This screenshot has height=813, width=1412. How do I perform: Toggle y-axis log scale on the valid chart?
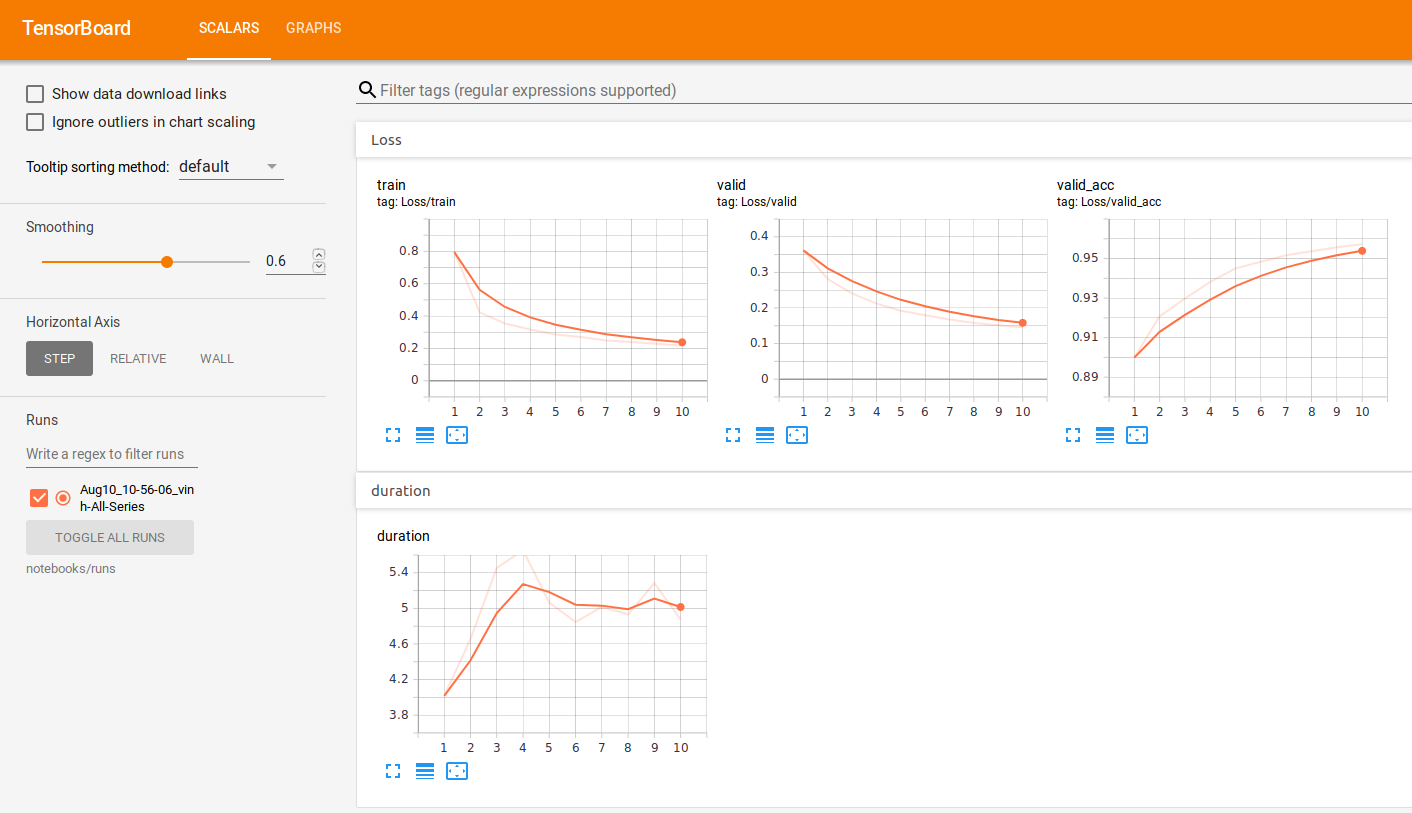pos(765,435)
